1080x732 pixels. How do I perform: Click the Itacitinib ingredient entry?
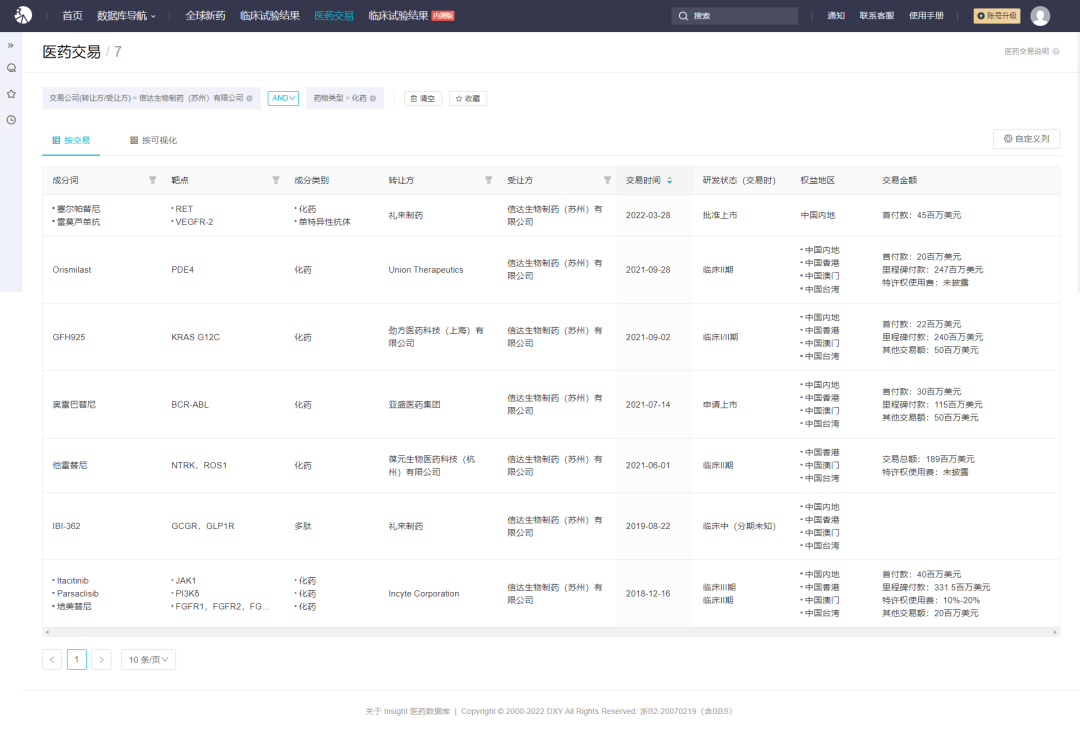(x=72, y=581)
